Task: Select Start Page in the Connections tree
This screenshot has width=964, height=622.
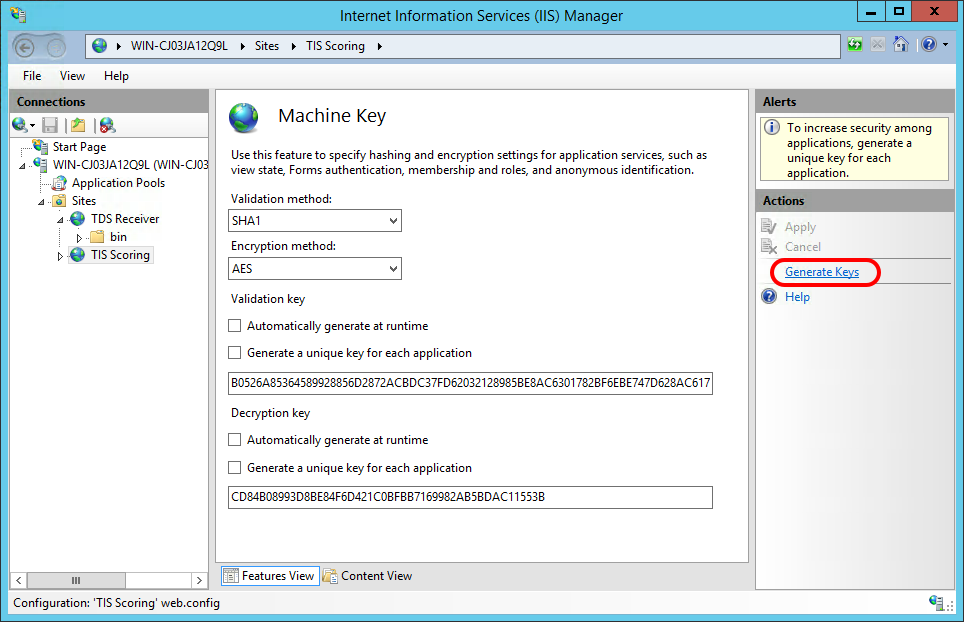Action: coord(79,147)
